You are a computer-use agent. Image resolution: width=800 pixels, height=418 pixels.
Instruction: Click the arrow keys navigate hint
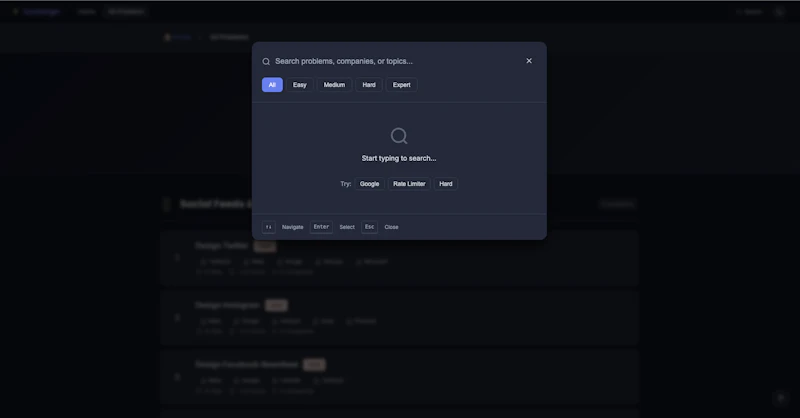(269, 227)
